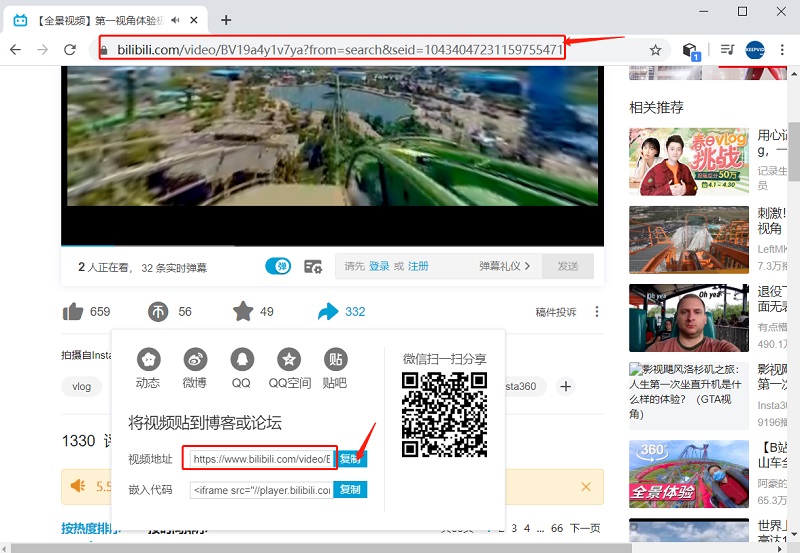Click the share arrow icon with 332
This screenshot has height=553, width=800.
(x=328, y=311)
